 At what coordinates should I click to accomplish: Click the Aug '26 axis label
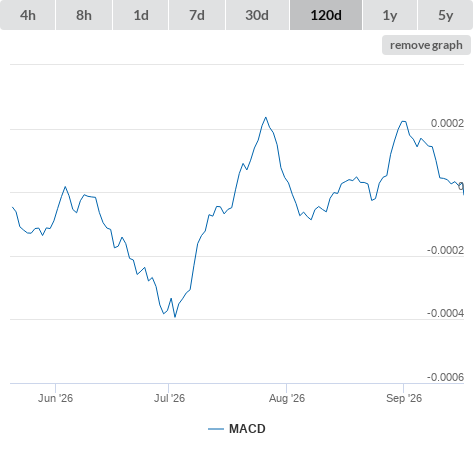click(x=287, y=398)
